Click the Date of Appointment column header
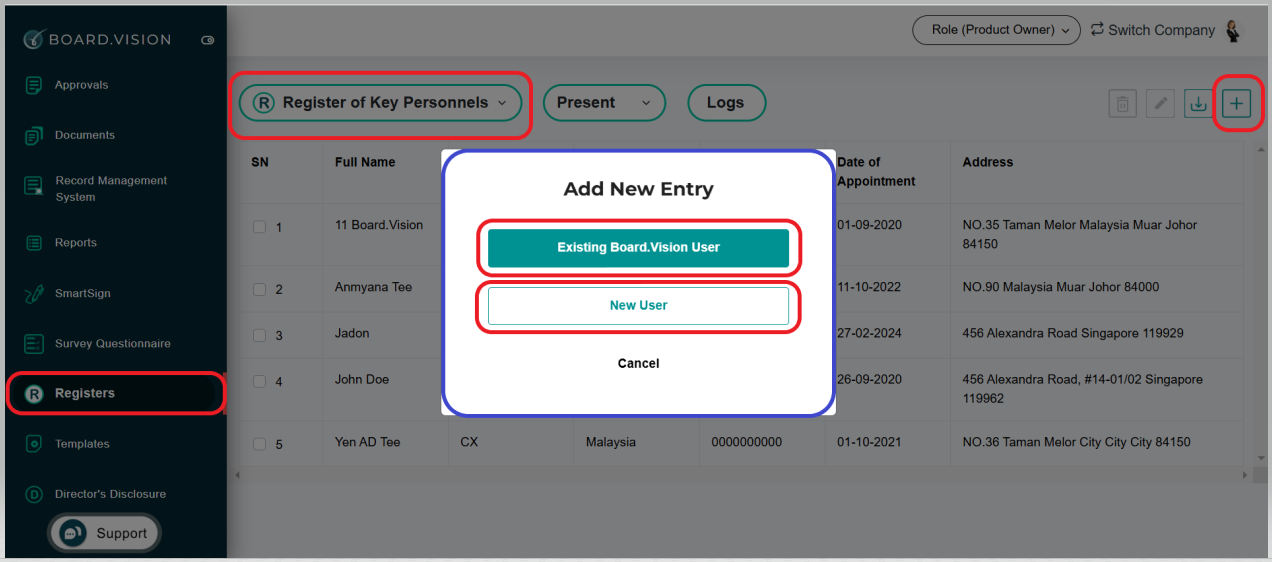Image resolution: width=1272 pixels, height=562 pixels. coord(876,172)
